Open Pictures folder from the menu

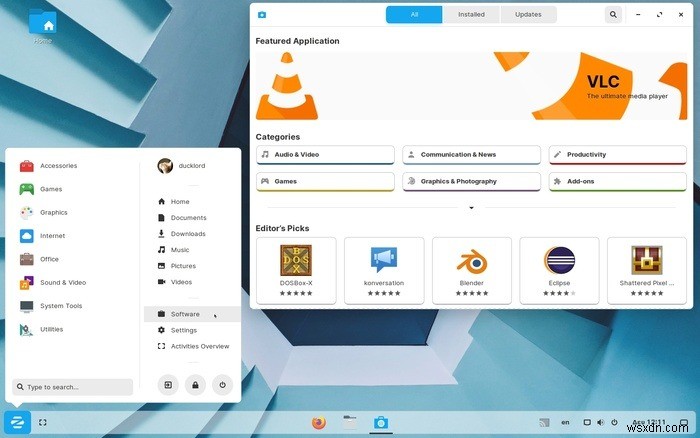(x=177, y=266)
